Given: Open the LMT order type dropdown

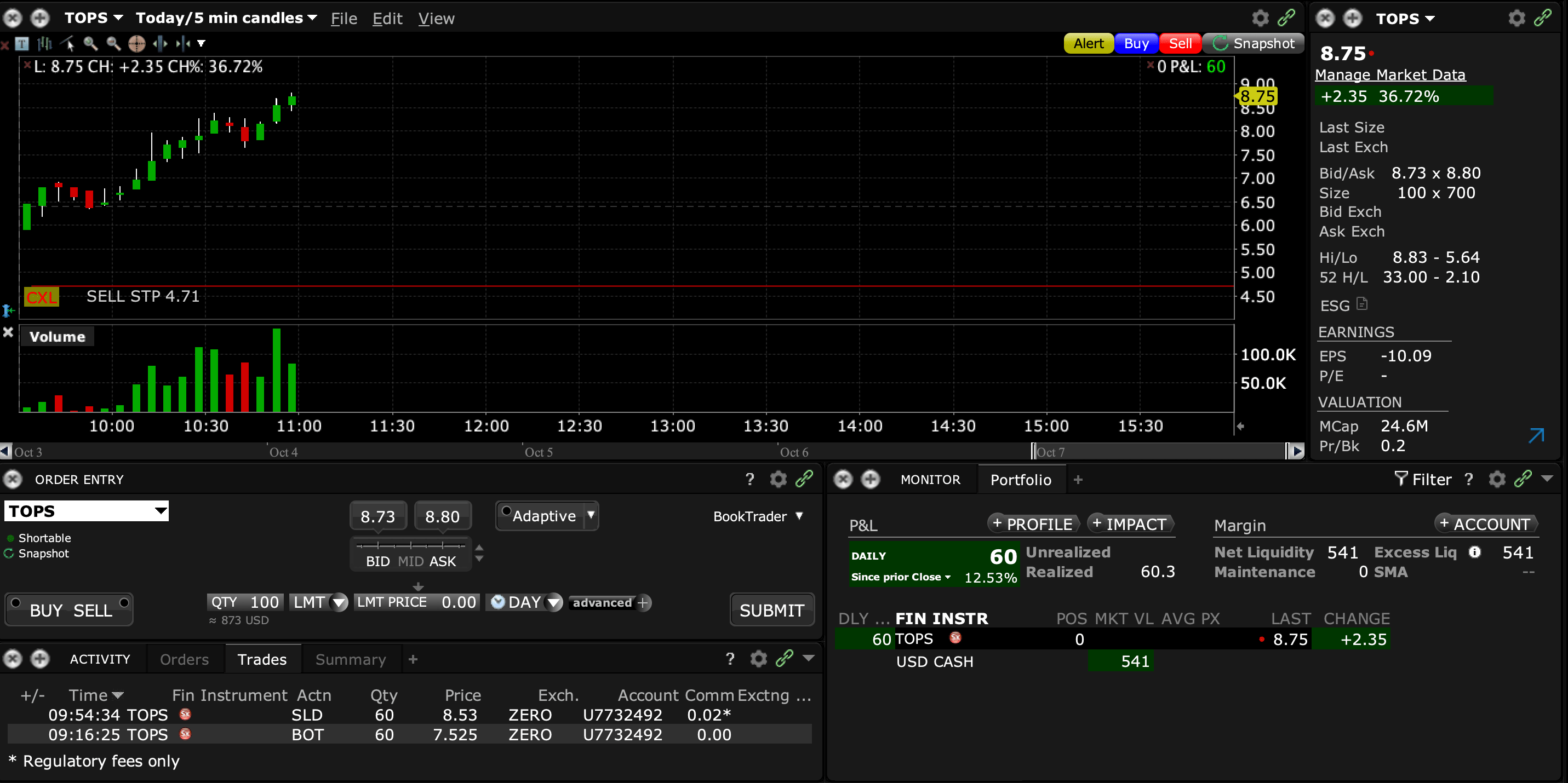Looking at the screenshot, I should [x=339, y=603].
